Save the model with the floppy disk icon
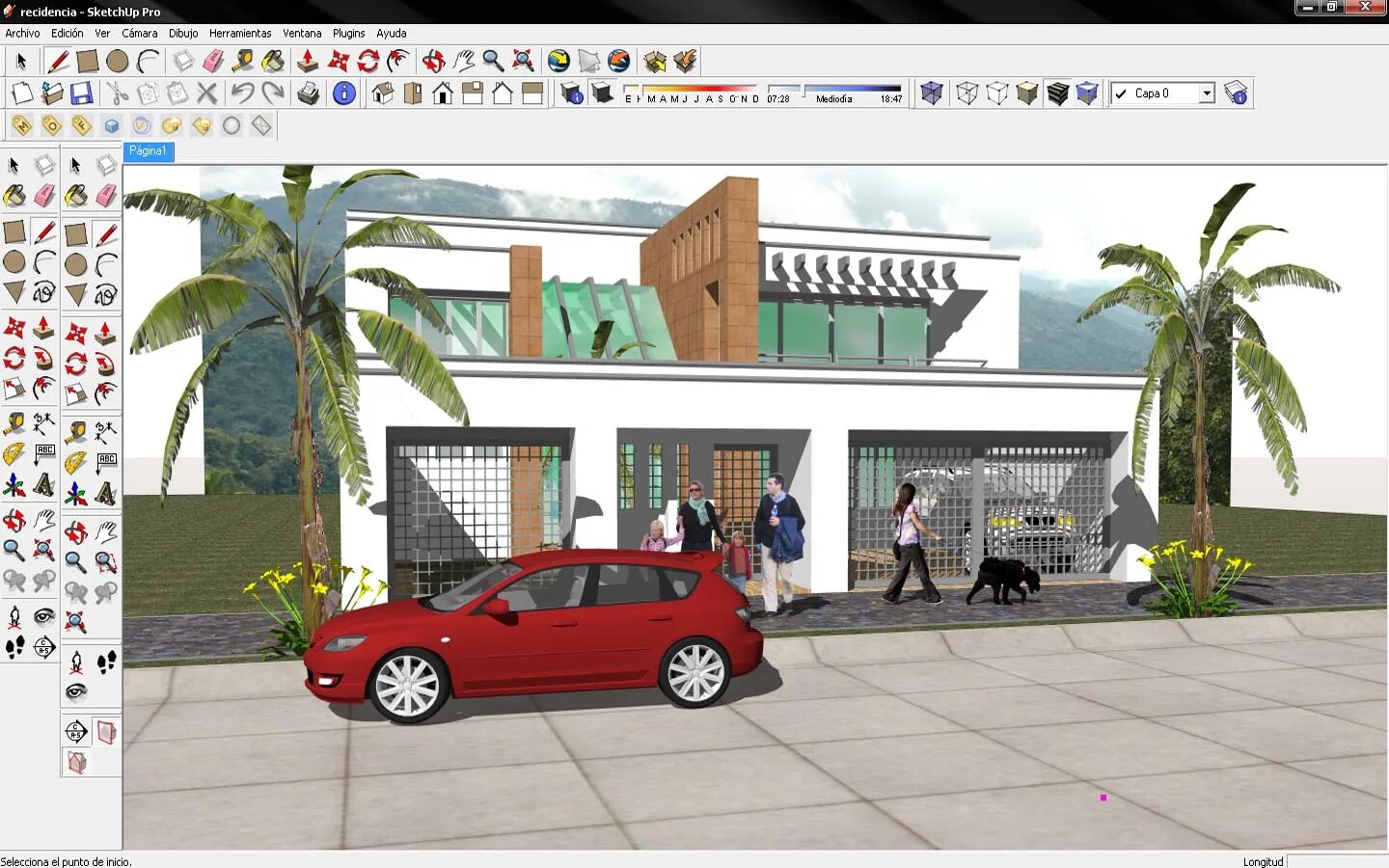Image resolution: width=1389 pixels, height=868 pixels. click(x=82, y=94)
